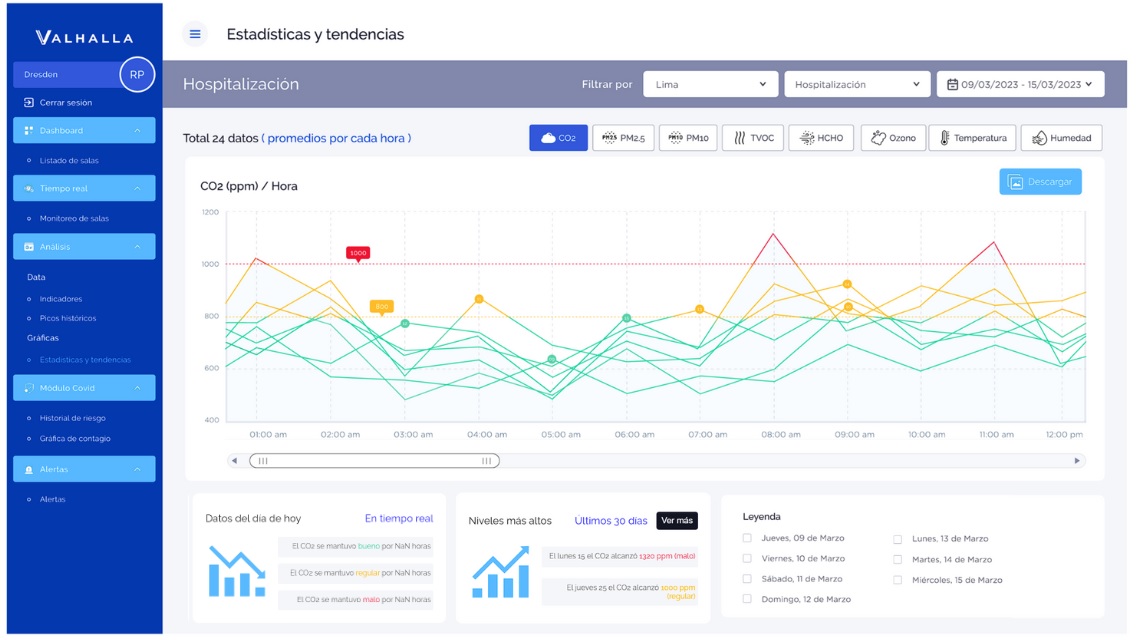Select the Ozono metric button

click(x=892, y=138)
